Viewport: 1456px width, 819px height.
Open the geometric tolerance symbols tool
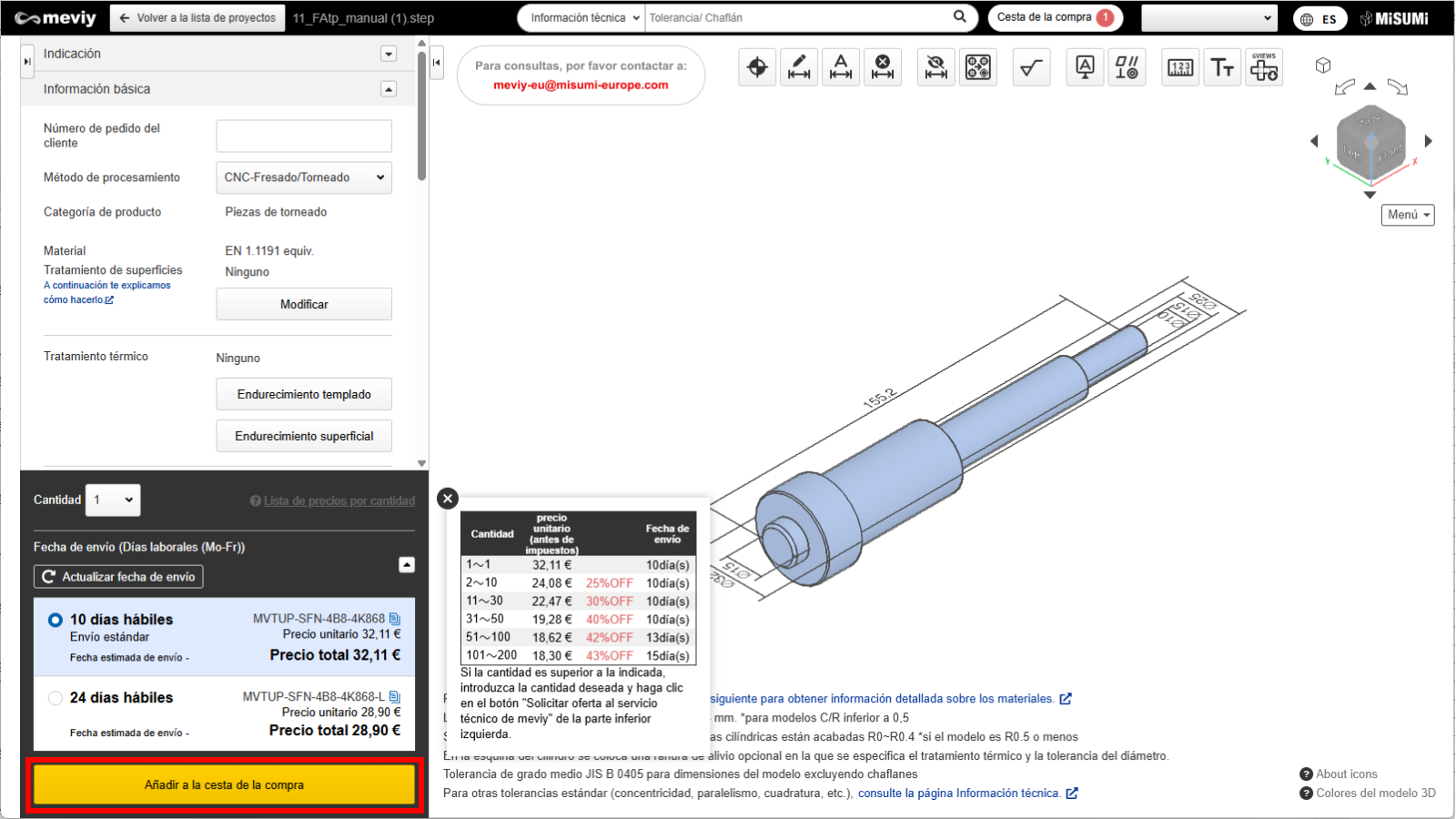click(x=1127, y=67)
